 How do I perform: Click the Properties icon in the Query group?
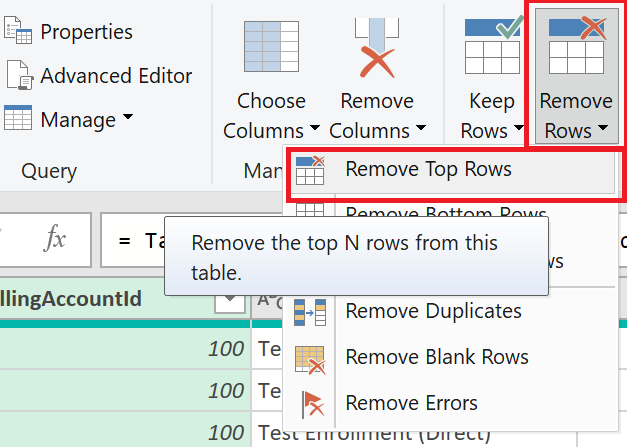click(x=18, y=30)
